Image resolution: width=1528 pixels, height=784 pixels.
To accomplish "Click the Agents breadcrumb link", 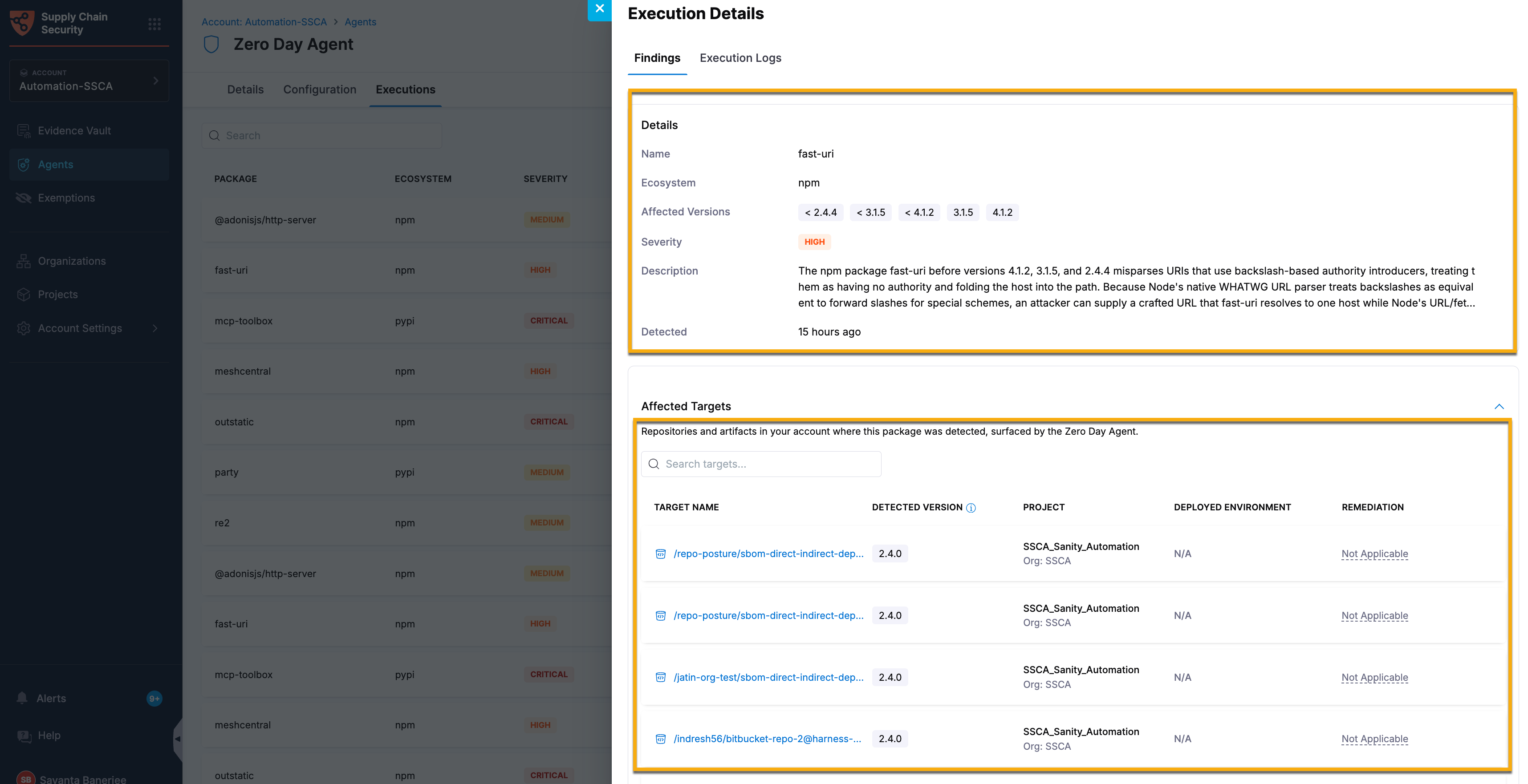I will pos(361,22).
